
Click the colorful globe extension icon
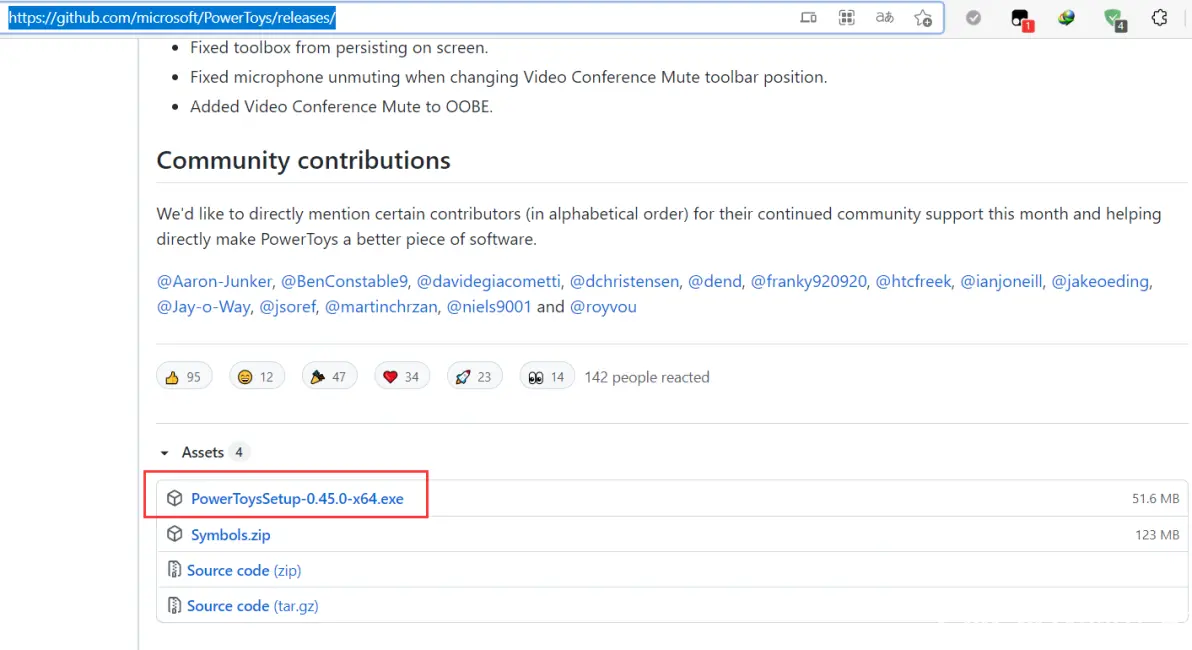pyautogui.click(x=1066, y=17)
